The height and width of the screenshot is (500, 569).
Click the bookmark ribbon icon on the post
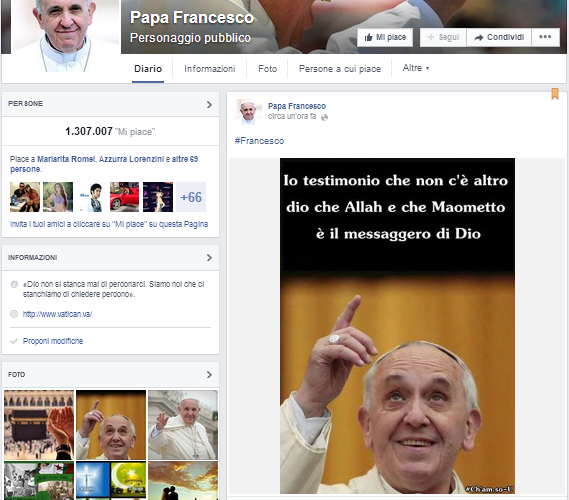555,94
